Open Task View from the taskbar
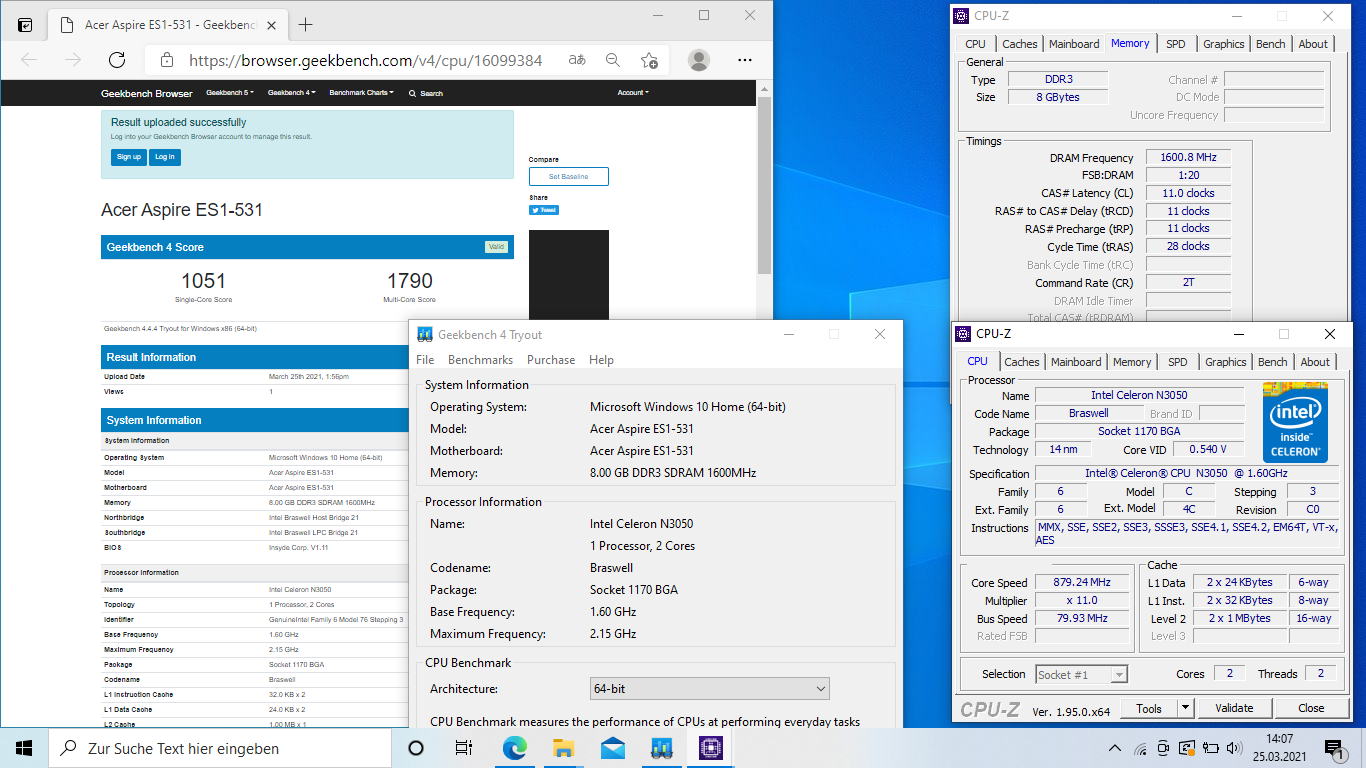1366x768 pixels. [x=464, y=748]
